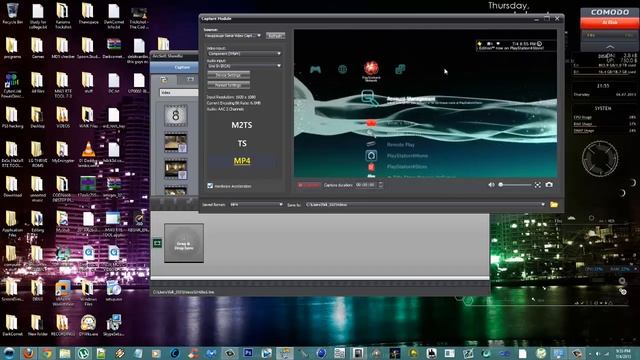Open the VIDEOS folder on desktop
The height and width of the screenshot is (360, 640).
pyautogui.click(x=63, y=118)
